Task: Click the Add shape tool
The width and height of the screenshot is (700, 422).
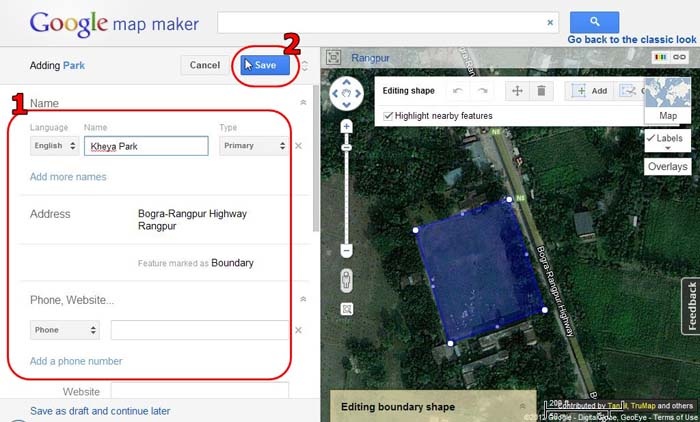Action: (x=589, y=91)
